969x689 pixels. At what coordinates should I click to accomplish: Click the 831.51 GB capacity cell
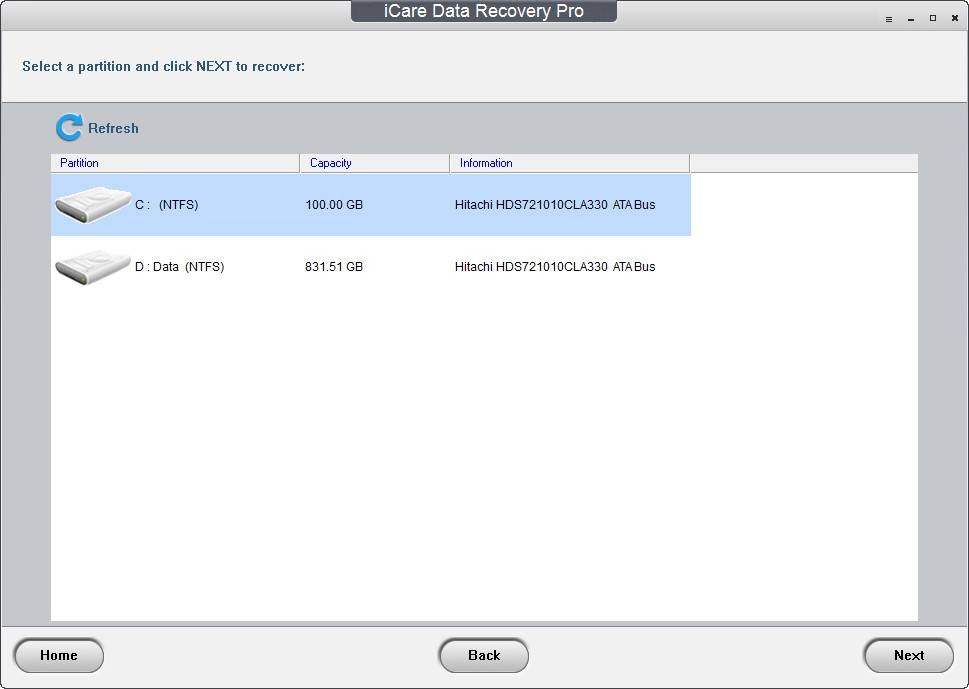click(x=334, y=266)
